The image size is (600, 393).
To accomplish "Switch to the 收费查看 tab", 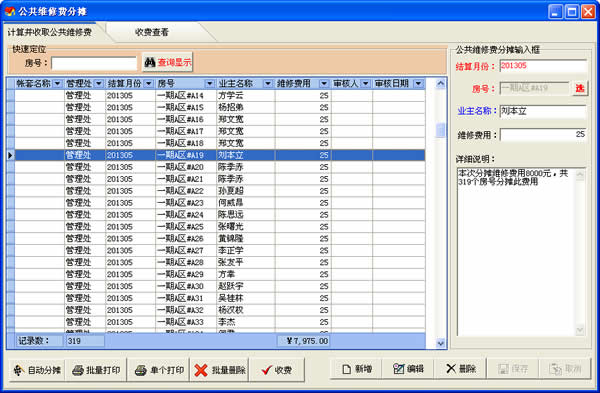I will (x=152, y=32).
